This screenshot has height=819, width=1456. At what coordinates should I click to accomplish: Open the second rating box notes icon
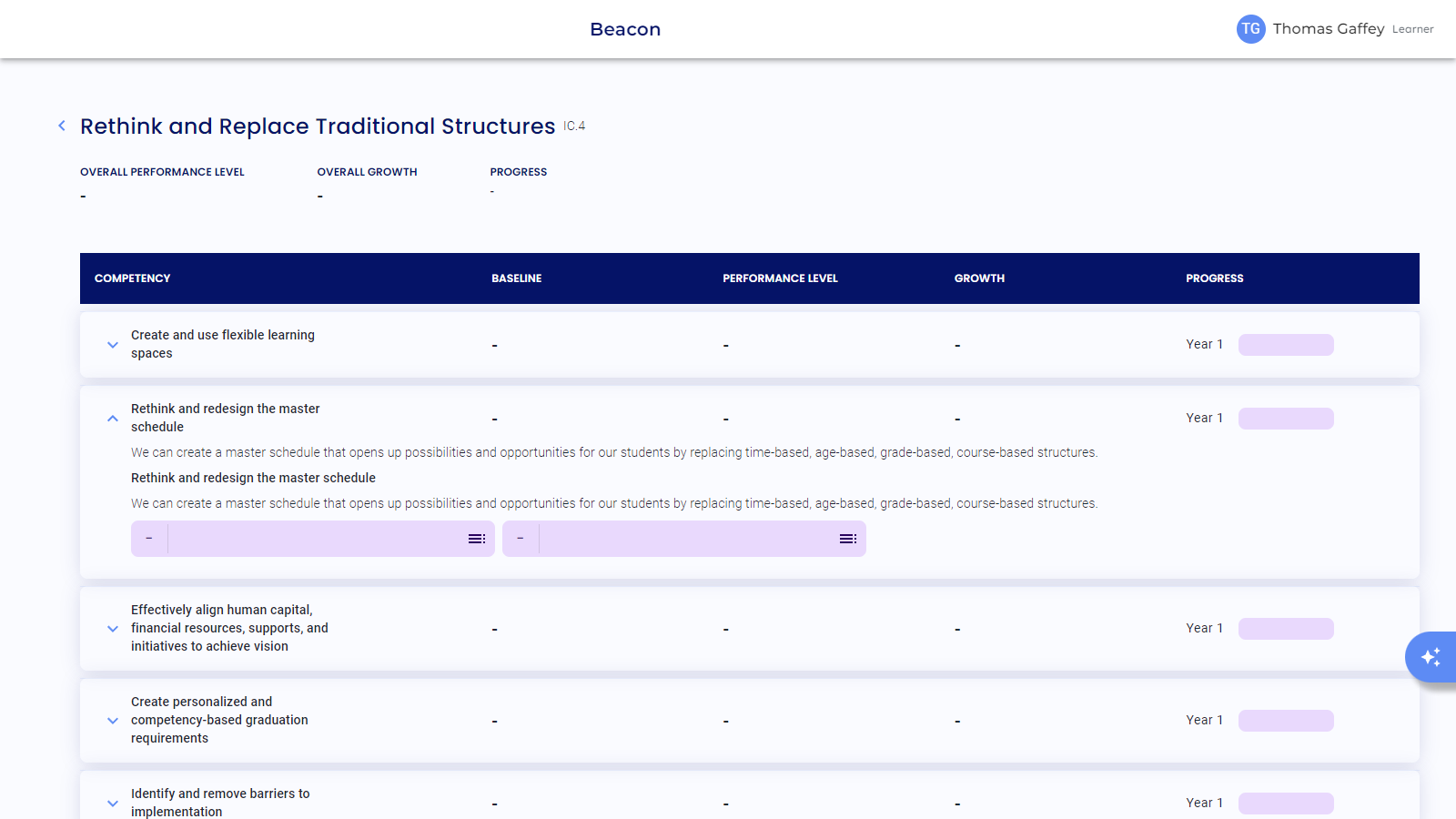click(847, 539)
